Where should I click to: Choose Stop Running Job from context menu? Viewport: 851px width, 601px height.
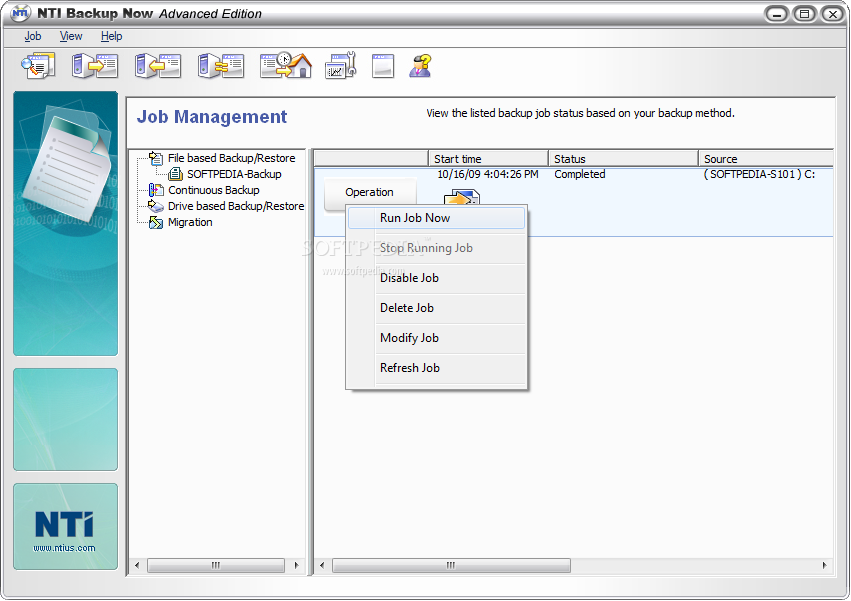436,248
